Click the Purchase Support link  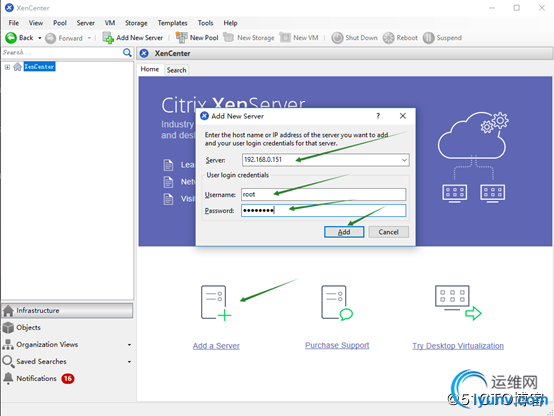337,345
